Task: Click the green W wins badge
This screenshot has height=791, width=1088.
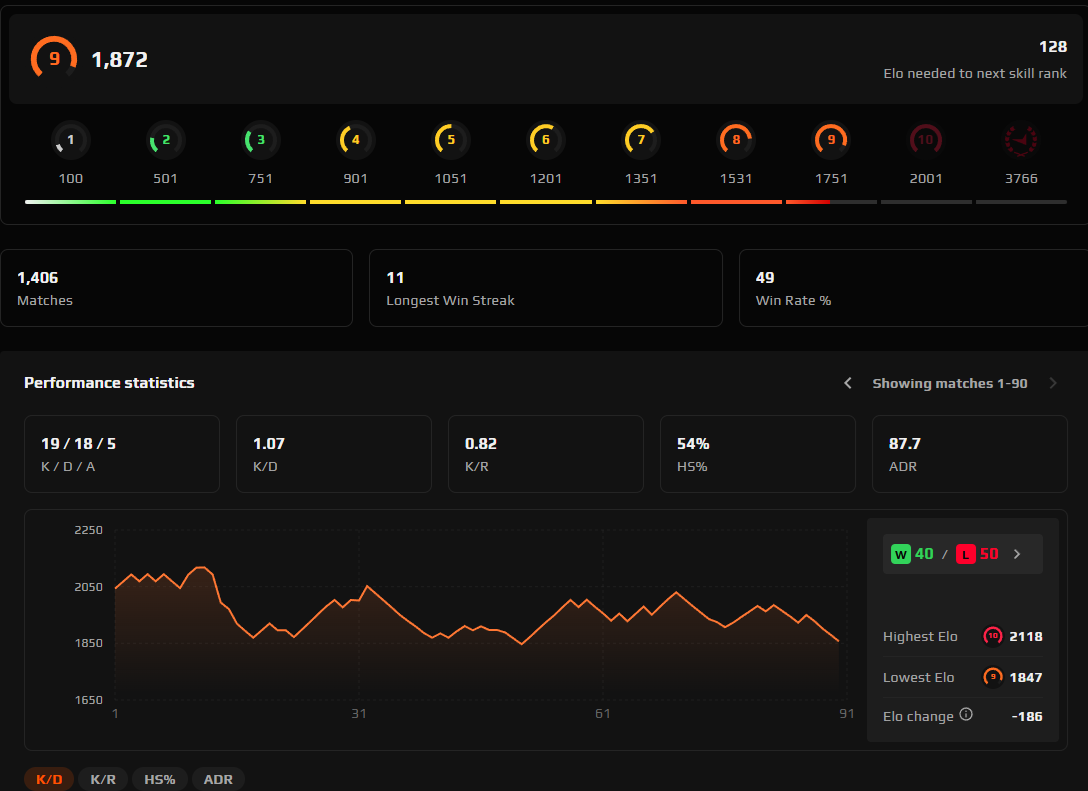Action: click(901, 554)
